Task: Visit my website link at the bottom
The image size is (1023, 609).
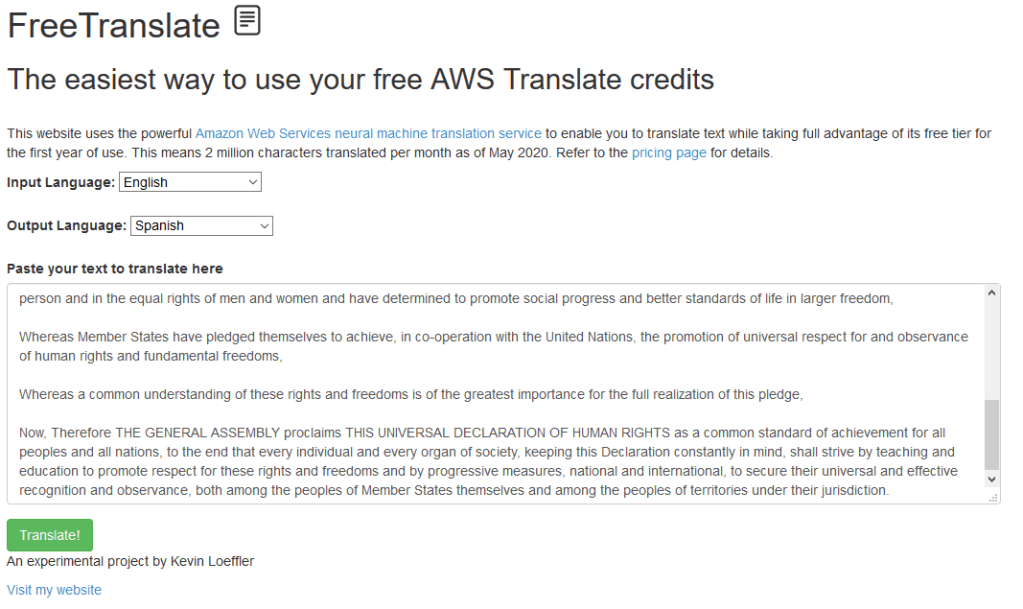Action: pos(54,590)
